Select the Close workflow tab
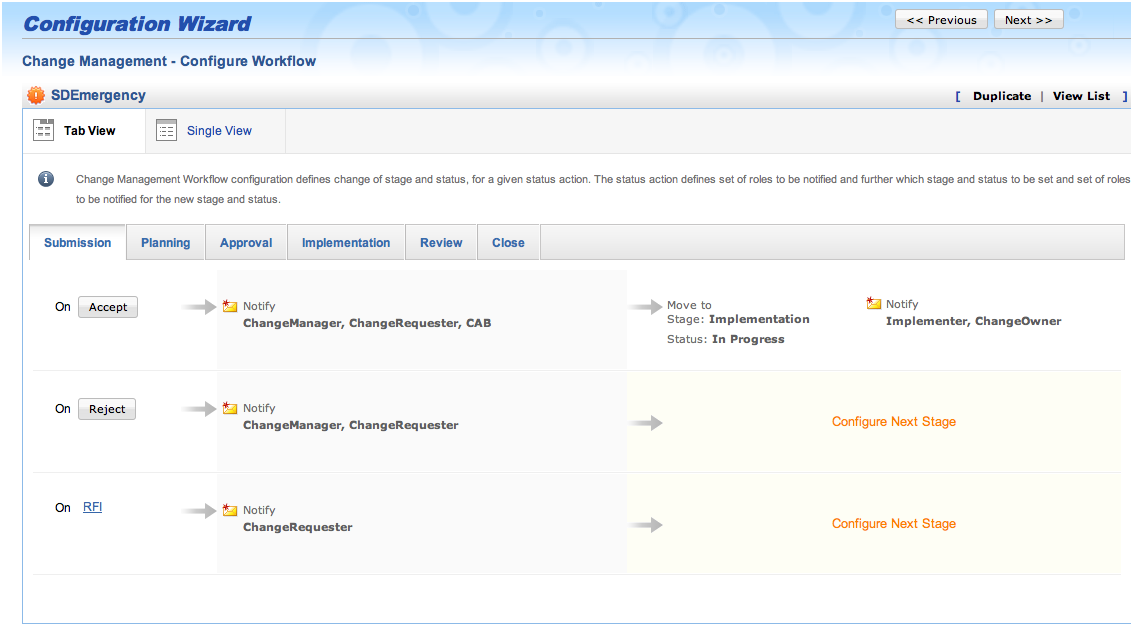The image size is (1131, 624). (508, 242)
